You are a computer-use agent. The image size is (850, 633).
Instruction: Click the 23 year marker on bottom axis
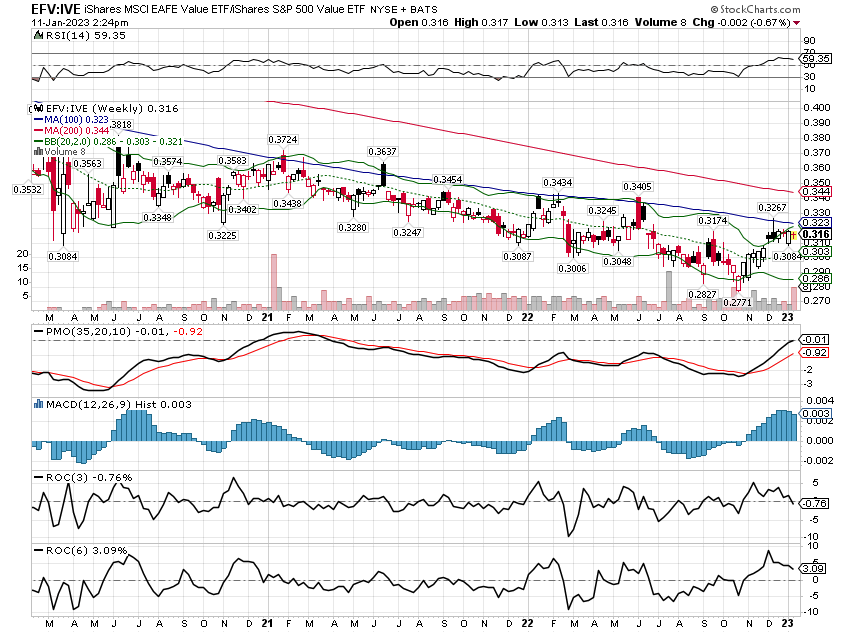click(x=788, y=623)
